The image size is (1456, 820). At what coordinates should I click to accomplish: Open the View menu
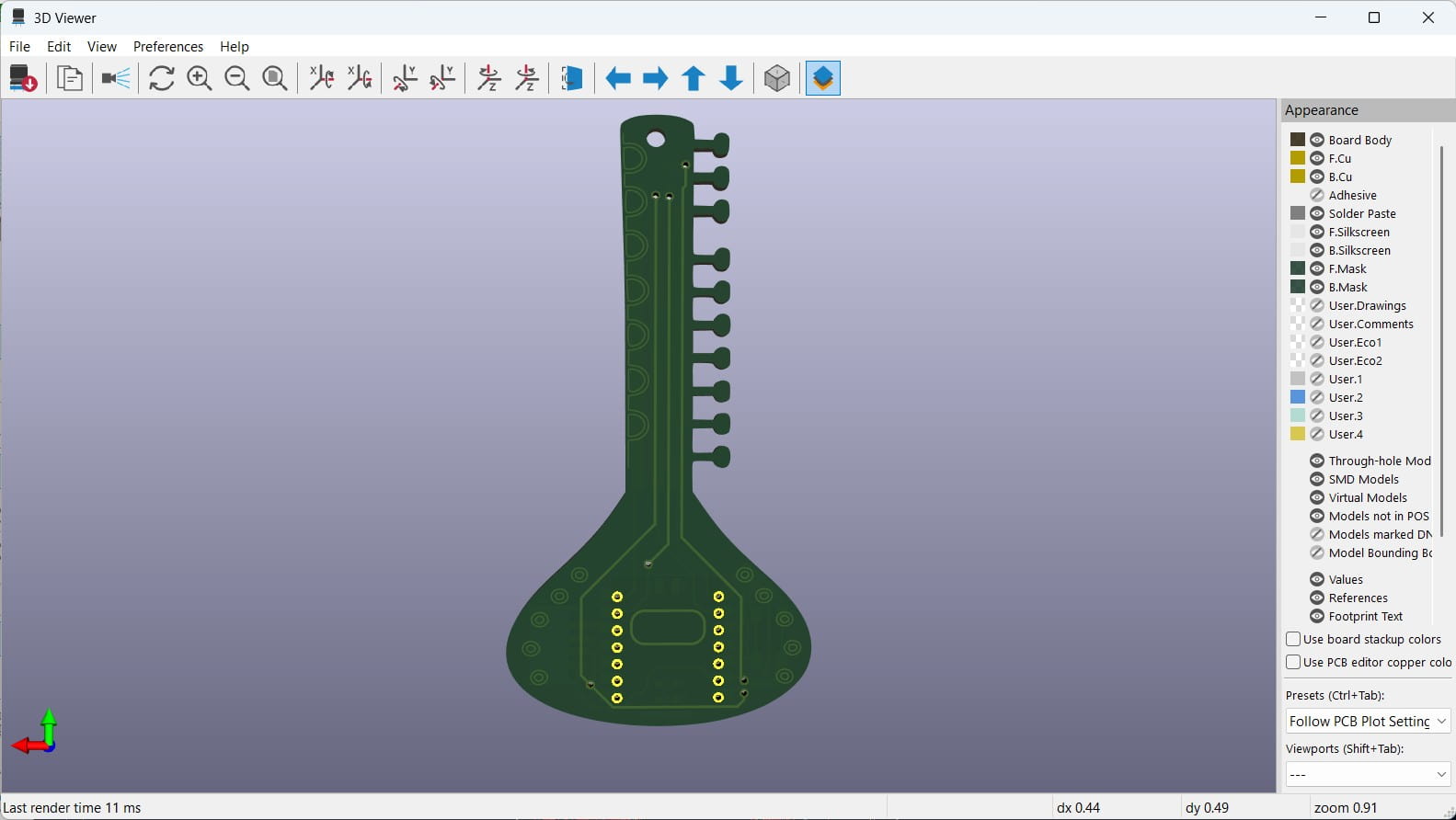(x=102, y=46)
